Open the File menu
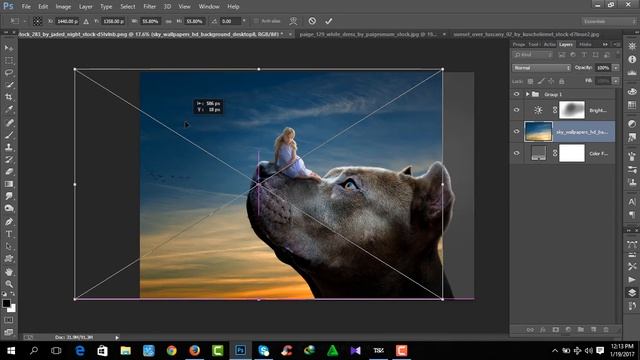This screenshot has width=640, height=360. pyautogui.click(x=26, y=7)
